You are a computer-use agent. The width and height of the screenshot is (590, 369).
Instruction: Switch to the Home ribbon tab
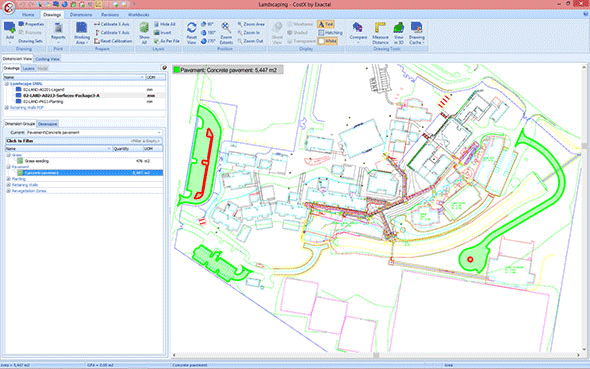point(28,15)
